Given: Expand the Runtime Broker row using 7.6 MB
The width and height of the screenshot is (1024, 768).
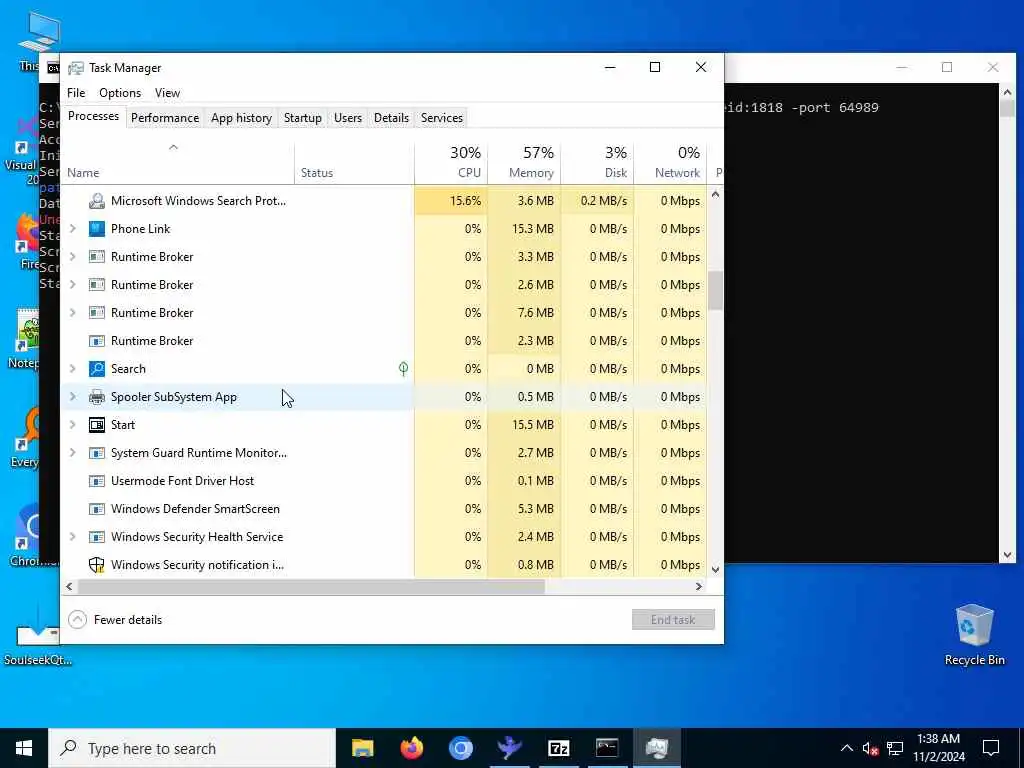Looking at the screenshot, I should coord(72,313).
